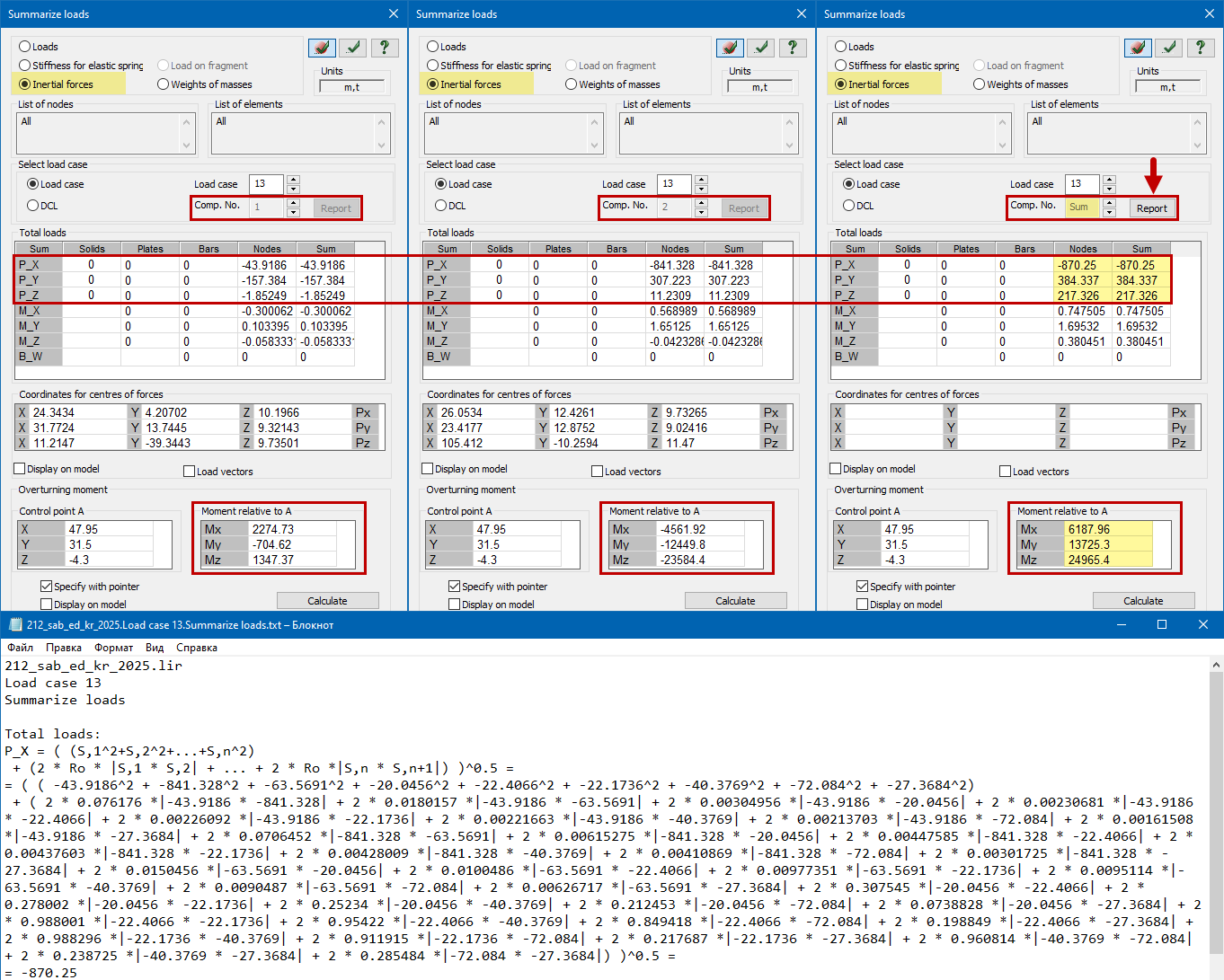Click Control point A X field in middle dialog
The image size is (1224, 980).
pos(527,530)
